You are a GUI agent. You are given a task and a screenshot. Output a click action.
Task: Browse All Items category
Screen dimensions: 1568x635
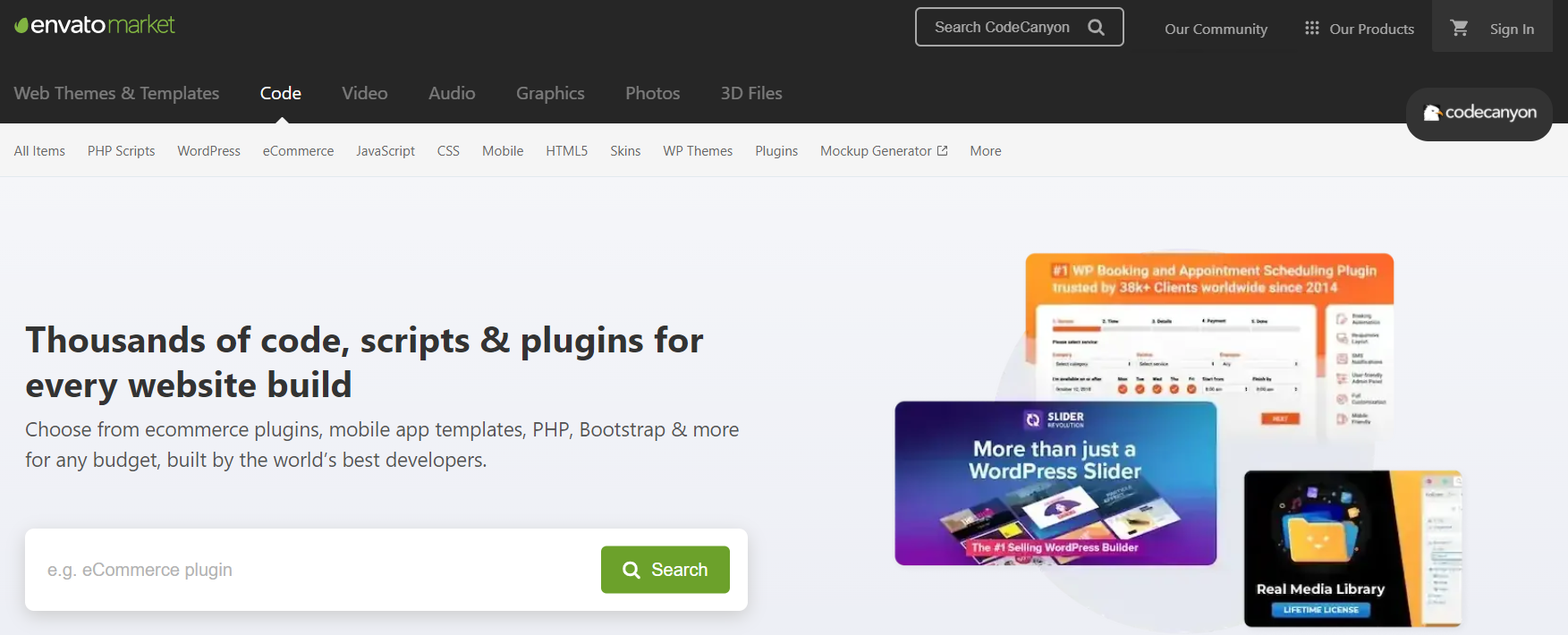click(x=39, y=150)
